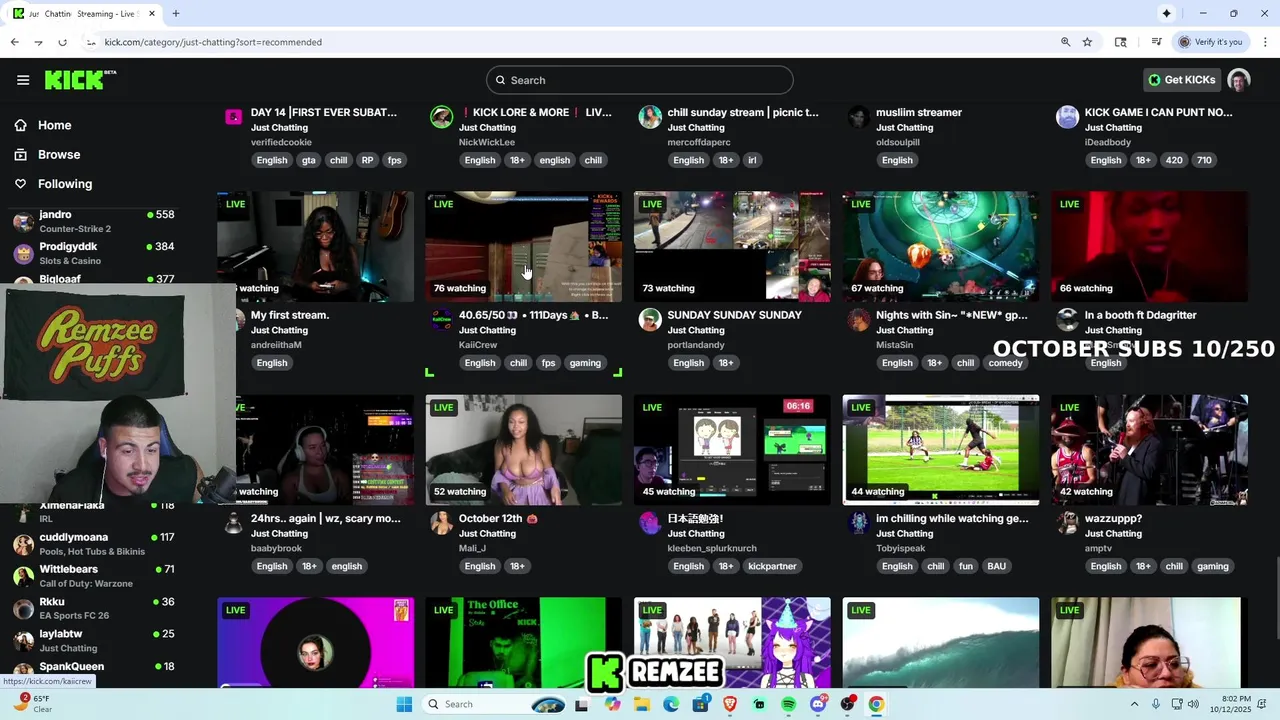Click cuddlymoana's sidebar avatar
This screenshot has height=720, width=1280.
(23, 544)
